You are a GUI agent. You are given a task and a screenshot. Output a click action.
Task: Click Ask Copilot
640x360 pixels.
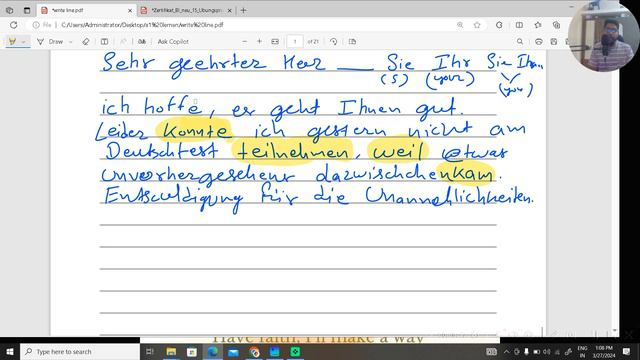[173, 42]
